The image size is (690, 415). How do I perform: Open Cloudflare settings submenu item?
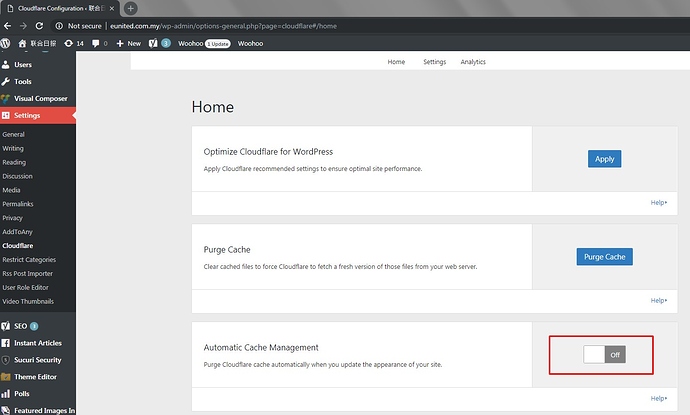click(x=18, y=246)
